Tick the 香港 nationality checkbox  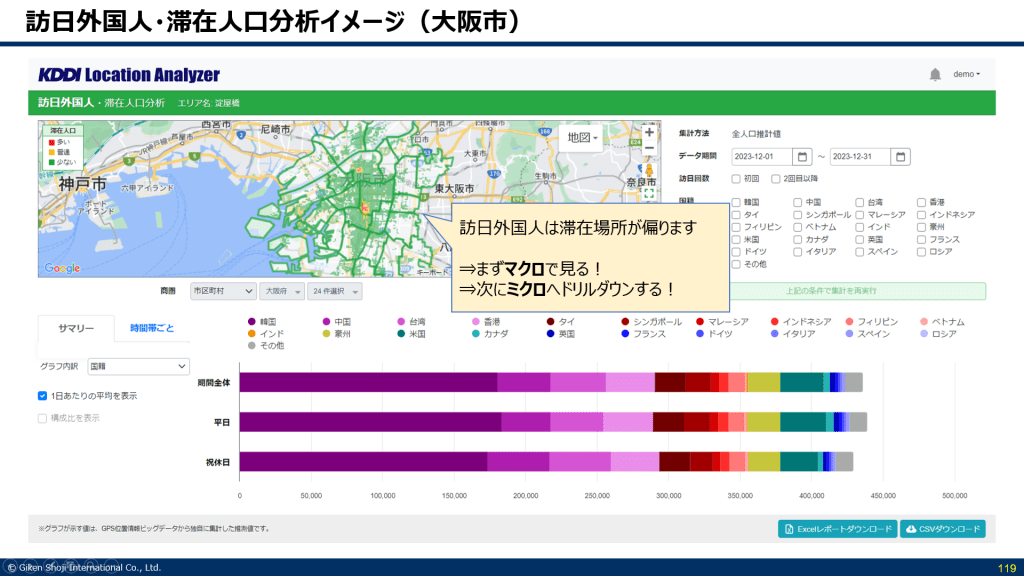click(921, 202)
